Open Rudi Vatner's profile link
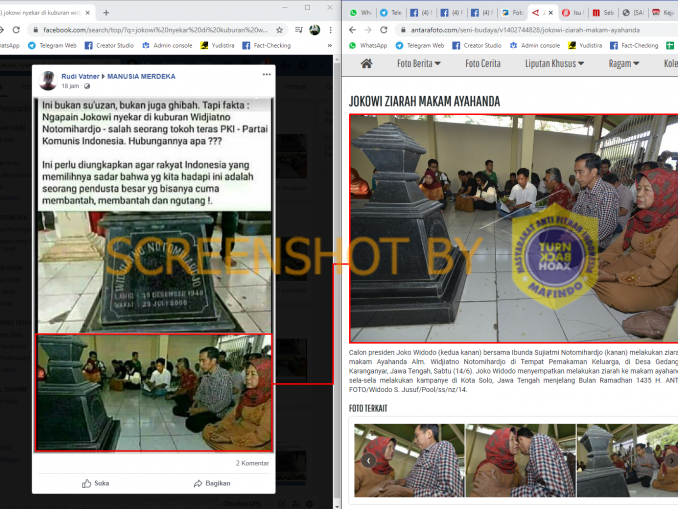Image resolution: width=678 pixels, height=509 pixels. pos(80,77)
